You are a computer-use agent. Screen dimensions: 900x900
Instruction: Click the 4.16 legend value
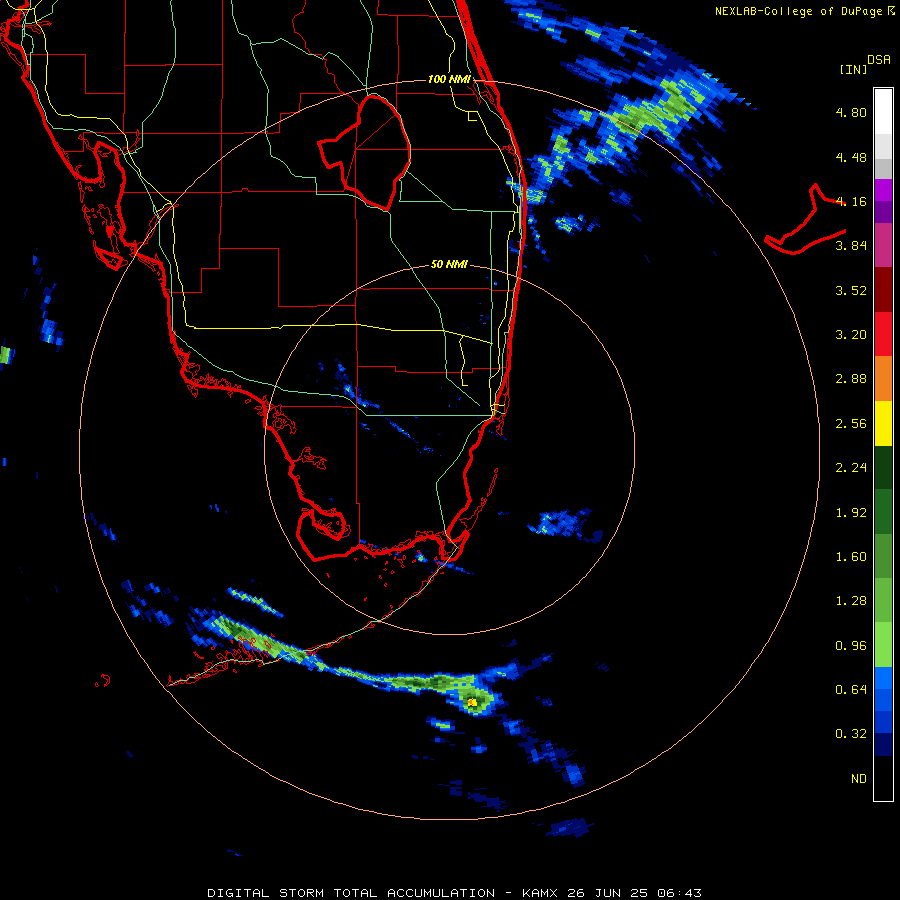[x=851, y=201]
